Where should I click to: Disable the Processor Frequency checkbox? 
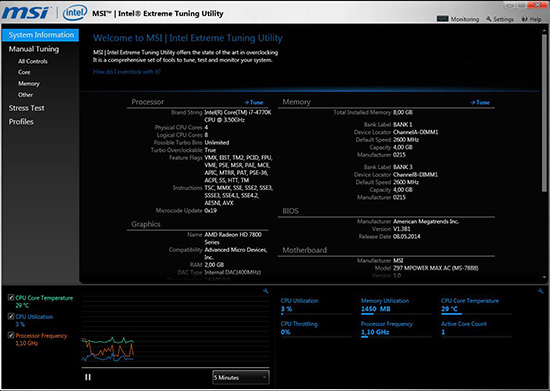(11, 335)
